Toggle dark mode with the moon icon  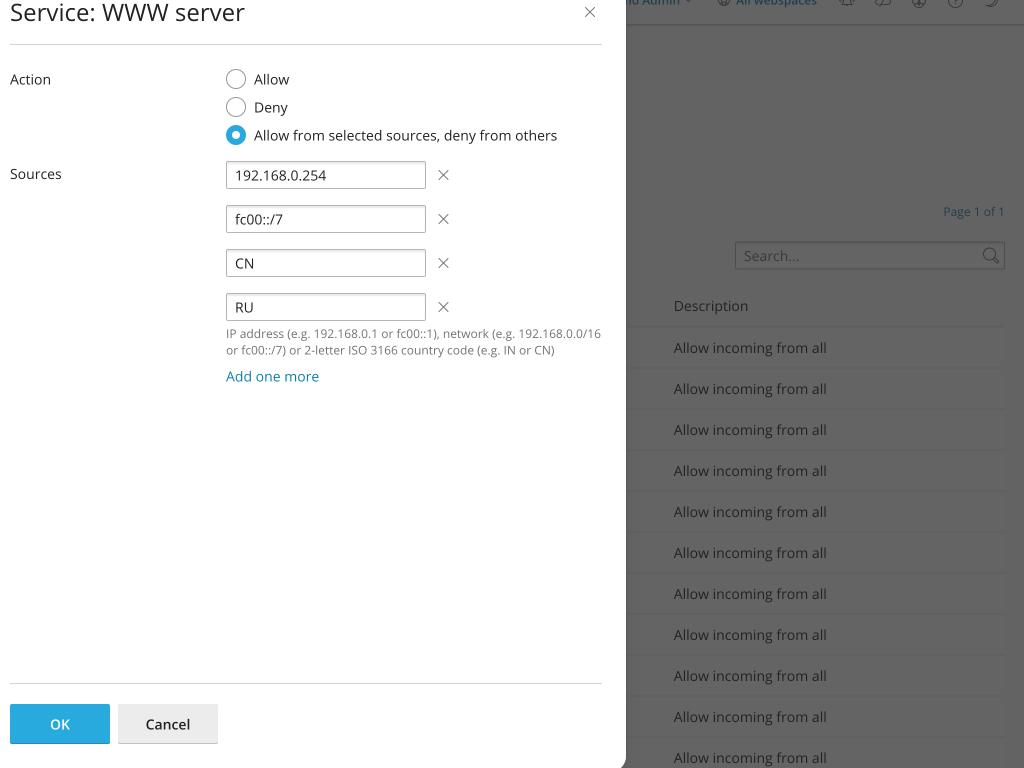[990, 3]
